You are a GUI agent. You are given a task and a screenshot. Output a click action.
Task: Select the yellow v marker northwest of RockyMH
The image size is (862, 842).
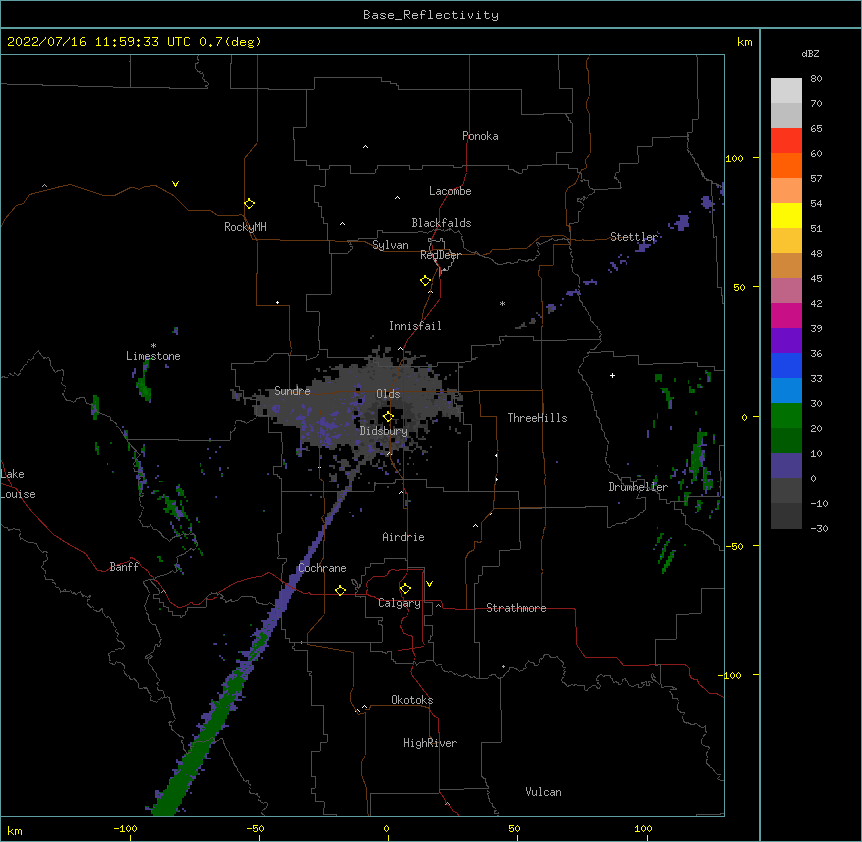175,184
